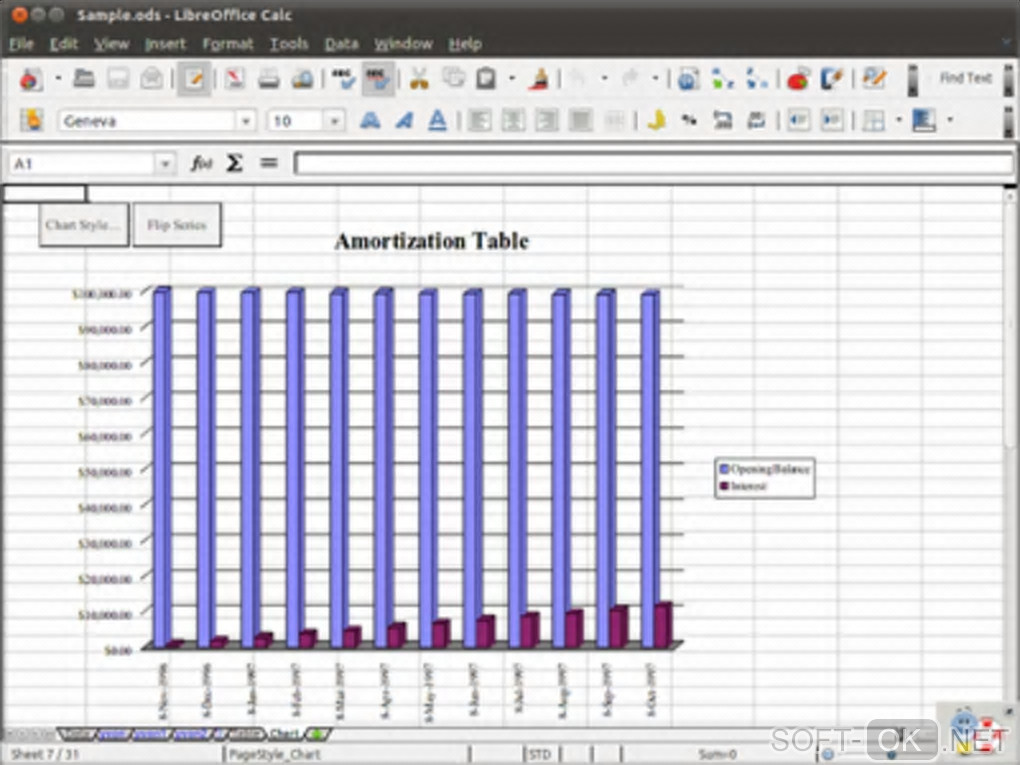1020x765 pixels.
Task: Click the Merge and Center Cells icon
Action: click(x=615, y=120)
